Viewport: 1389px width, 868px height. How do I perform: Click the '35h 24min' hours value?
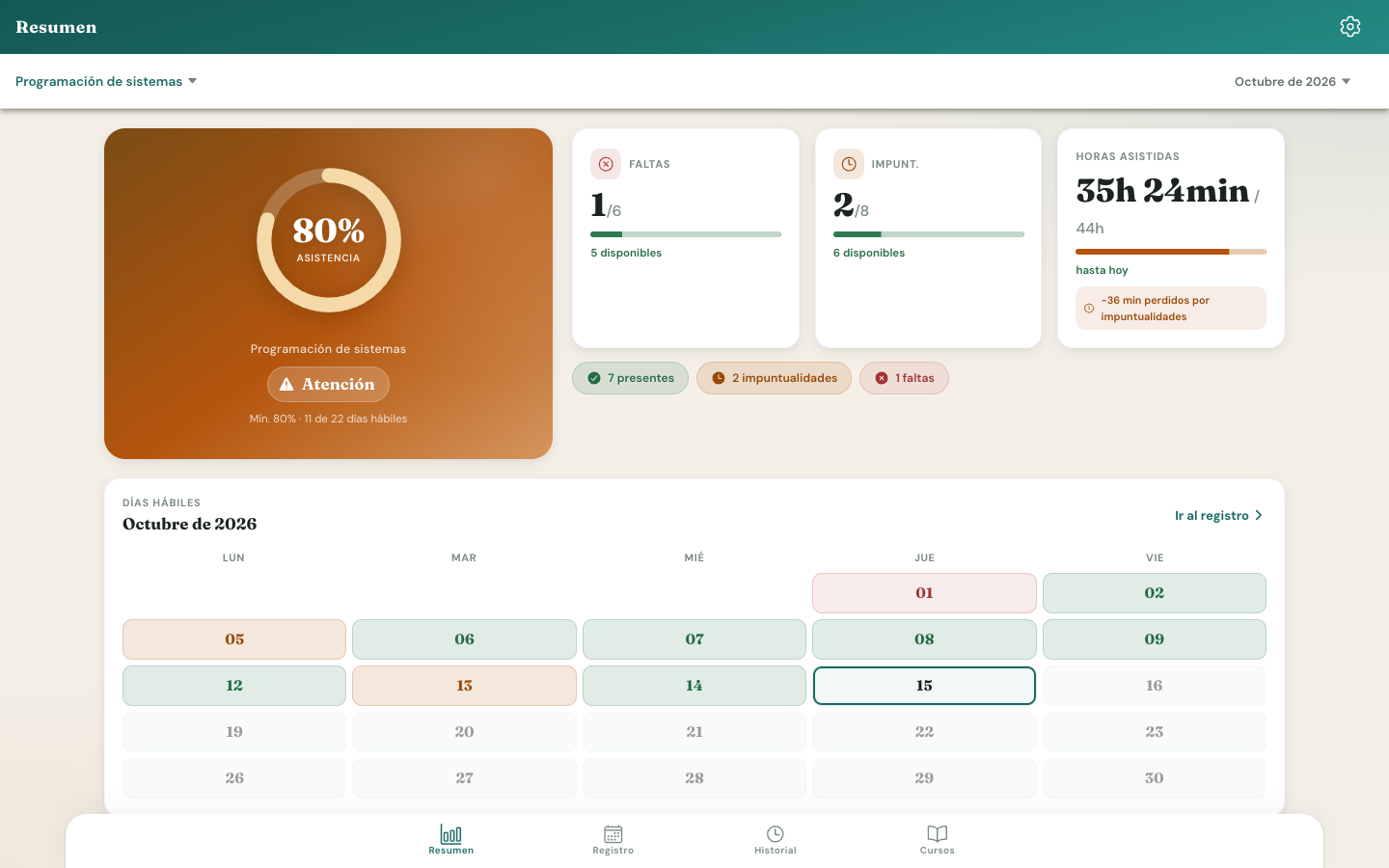click(1162, 191)
